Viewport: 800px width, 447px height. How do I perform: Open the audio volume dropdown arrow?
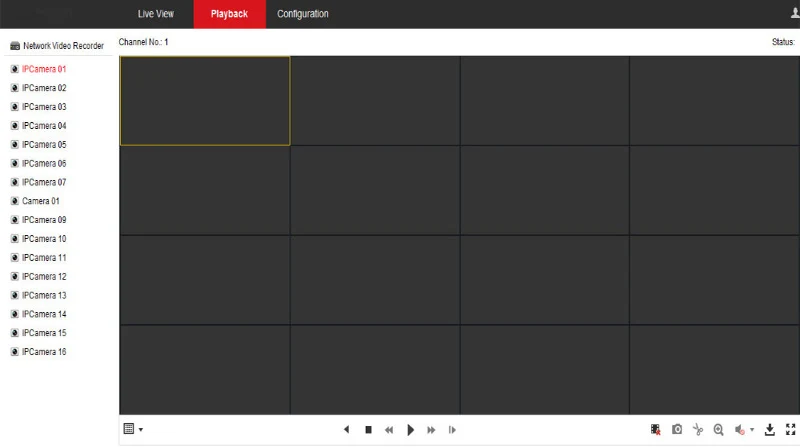click(x=752, y=430)
